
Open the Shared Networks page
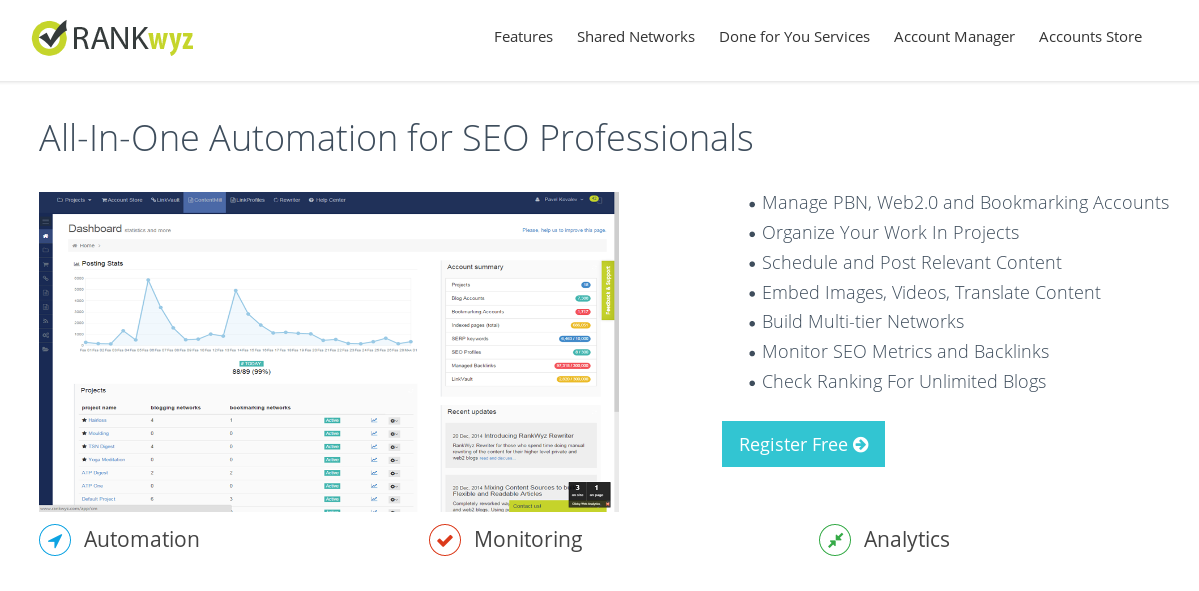point(635,37)
